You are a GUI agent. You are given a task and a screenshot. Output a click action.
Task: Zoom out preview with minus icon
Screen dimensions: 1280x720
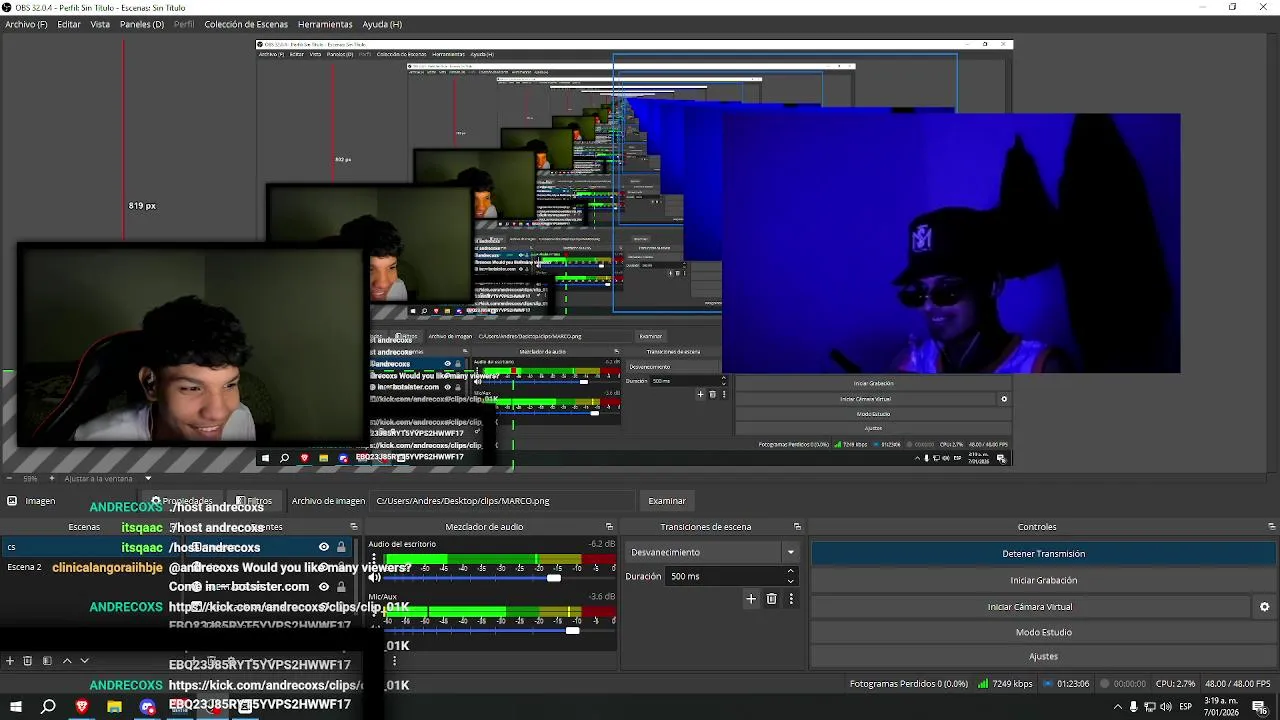tap(7, 478)
